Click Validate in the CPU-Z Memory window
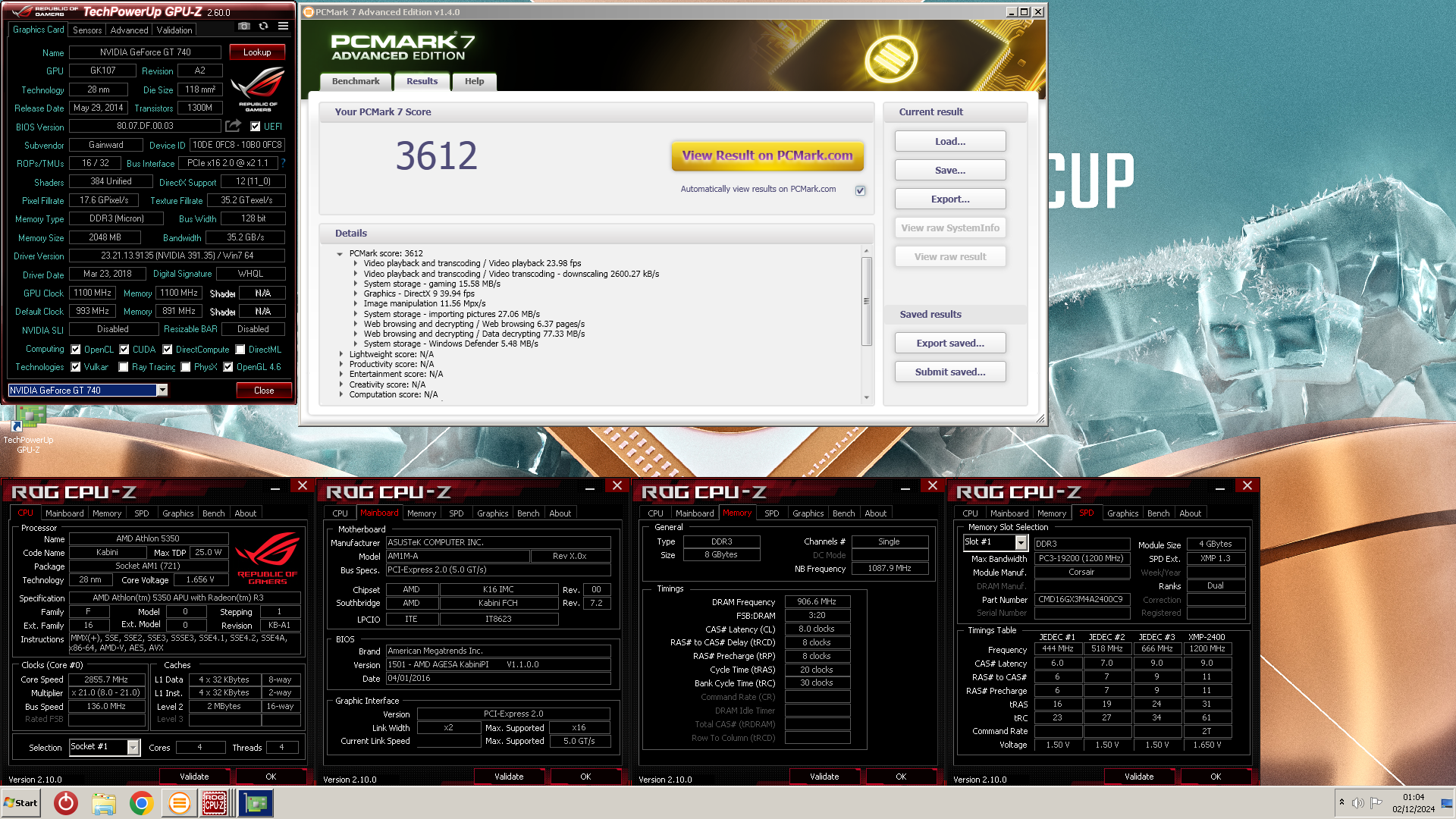Screen dimensions: 1456x819 coord(824,777)
